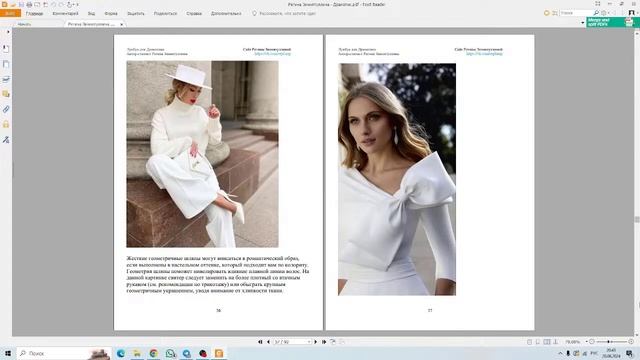Image resolution: width=640 pixels, height=360 pixels.
Task: Select facing pages view mode icon
Action: click(547, 342)
